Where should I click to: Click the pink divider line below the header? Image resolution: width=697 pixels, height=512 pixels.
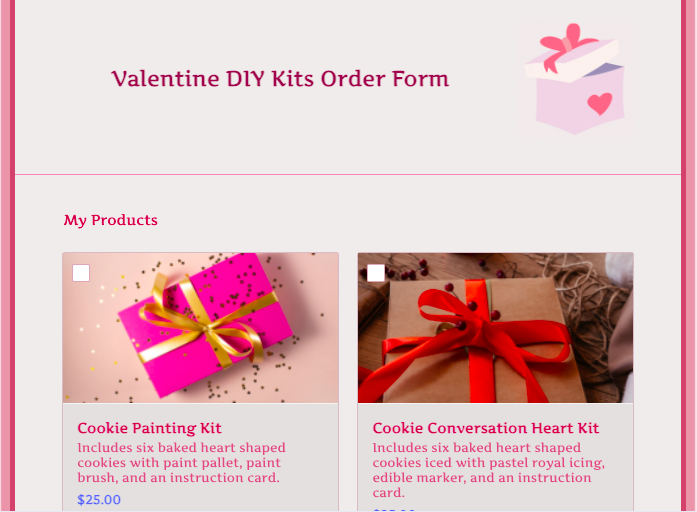click(x=348, y=175)
